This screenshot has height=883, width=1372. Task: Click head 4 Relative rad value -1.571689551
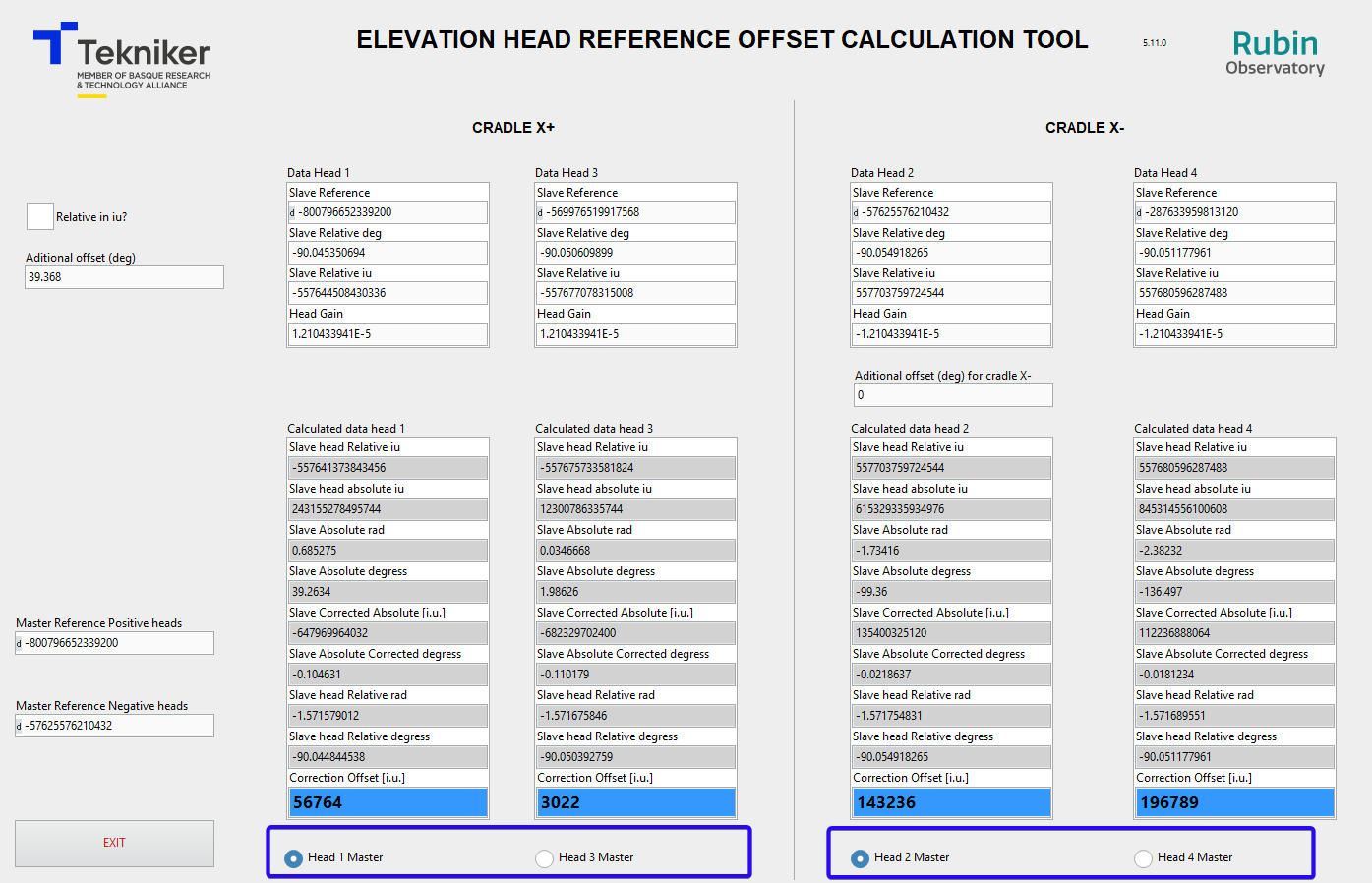click(x=1234, y=716)
